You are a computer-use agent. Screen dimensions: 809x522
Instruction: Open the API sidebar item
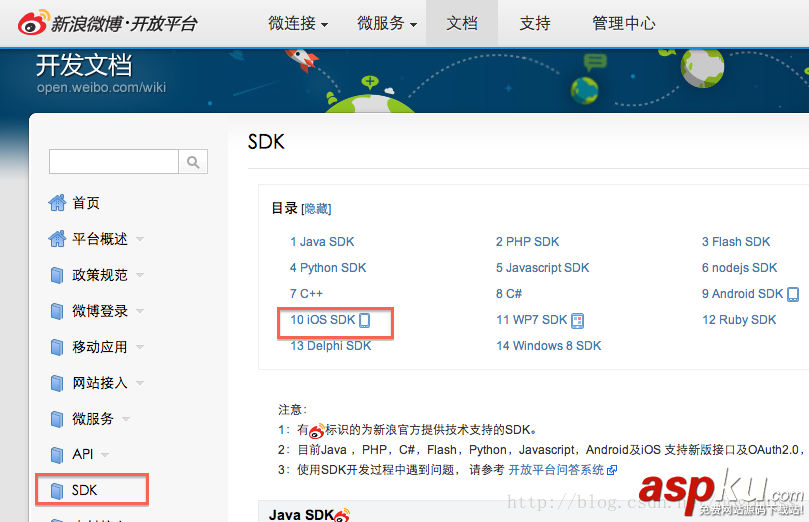point(83,454)
